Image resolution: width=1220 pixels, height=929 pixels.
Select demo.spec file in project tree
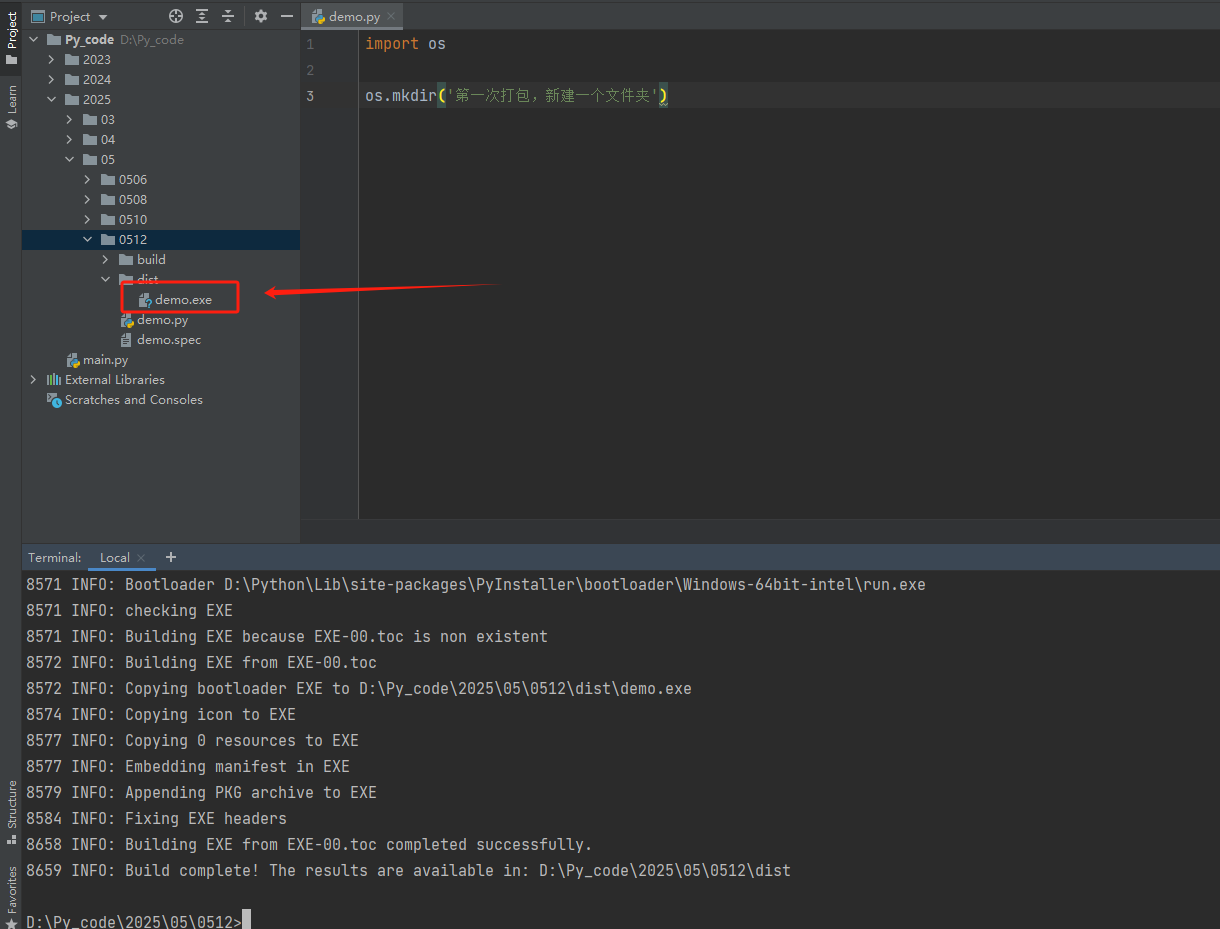(x=169, y=340)
